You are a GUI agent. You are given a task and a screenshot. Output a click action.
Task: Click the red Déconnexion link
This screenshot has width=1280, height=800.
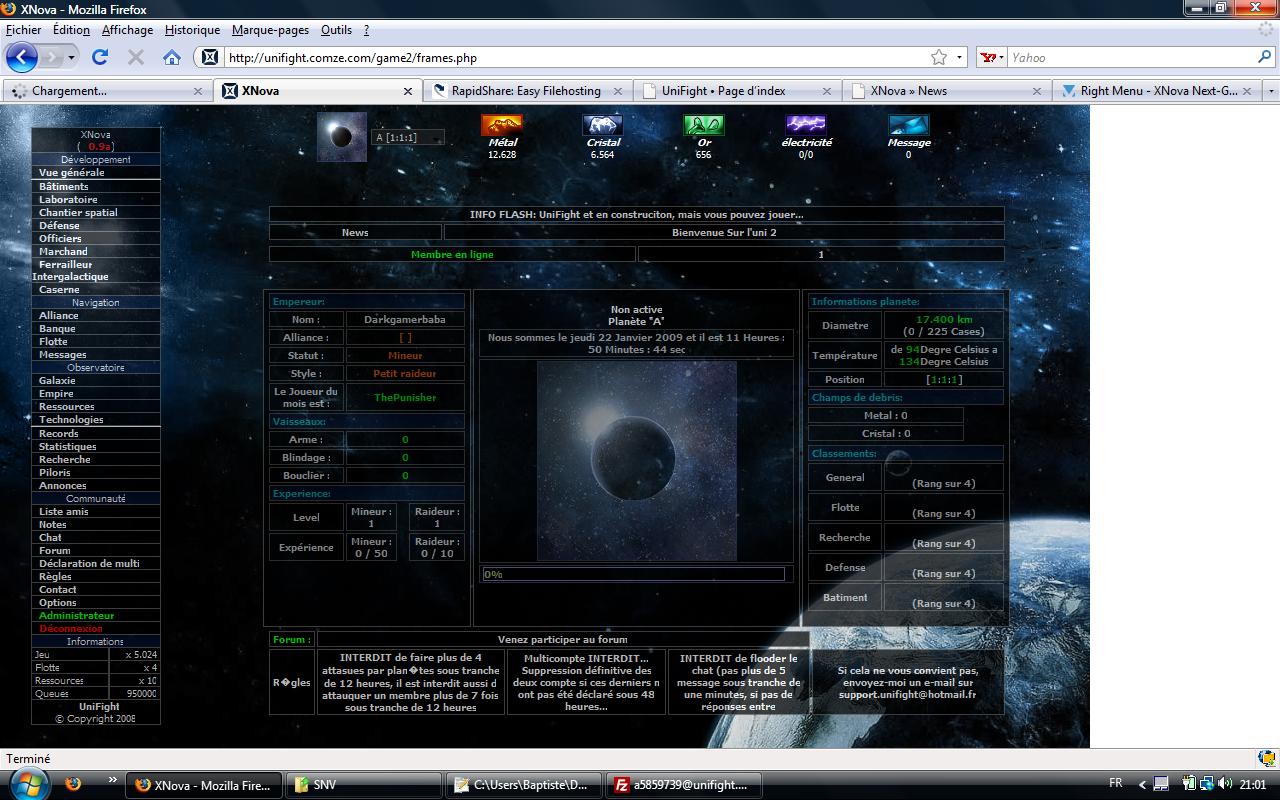[71, 629]
